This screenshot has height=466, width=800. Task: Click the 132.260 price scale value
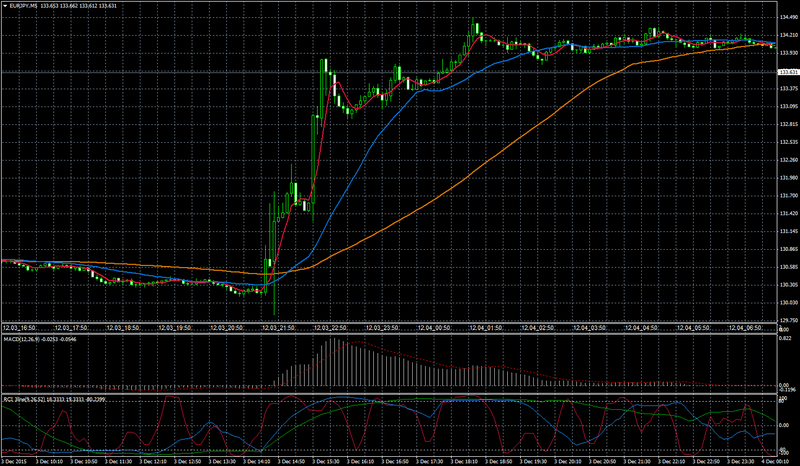pos(787,160)
